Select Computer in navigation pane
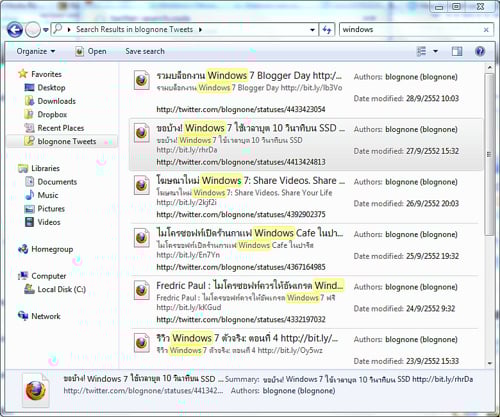500x417 pixels. [49, 276]
